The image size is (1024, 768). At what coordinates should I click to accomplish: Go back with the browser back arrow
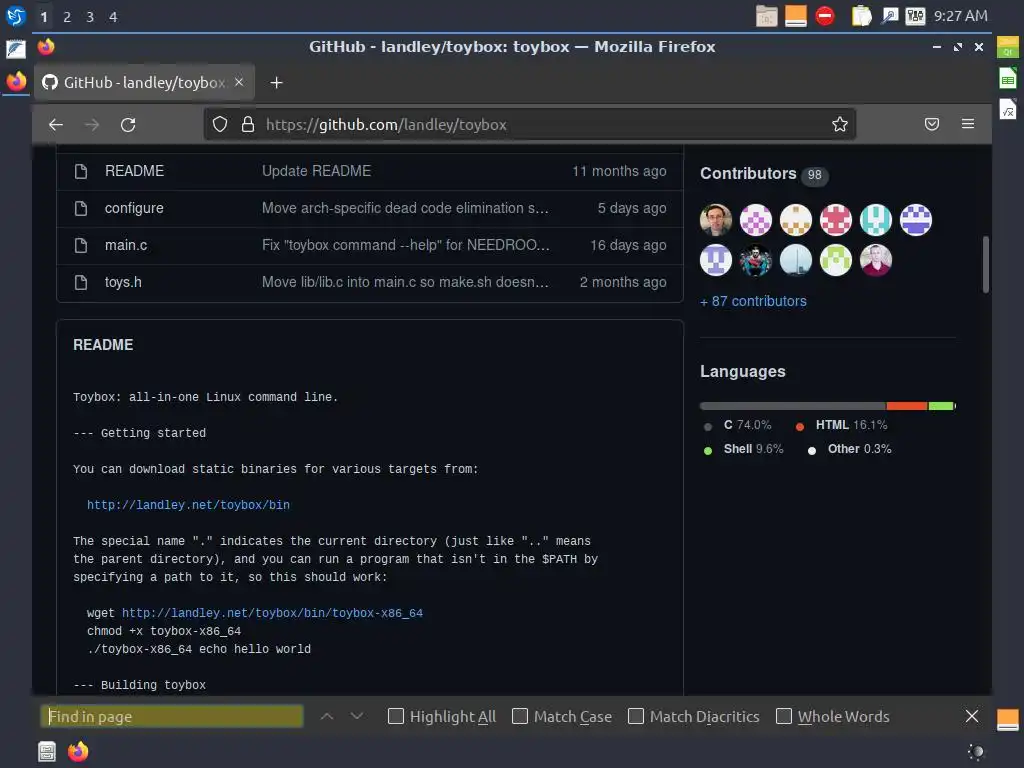(56, 124)
